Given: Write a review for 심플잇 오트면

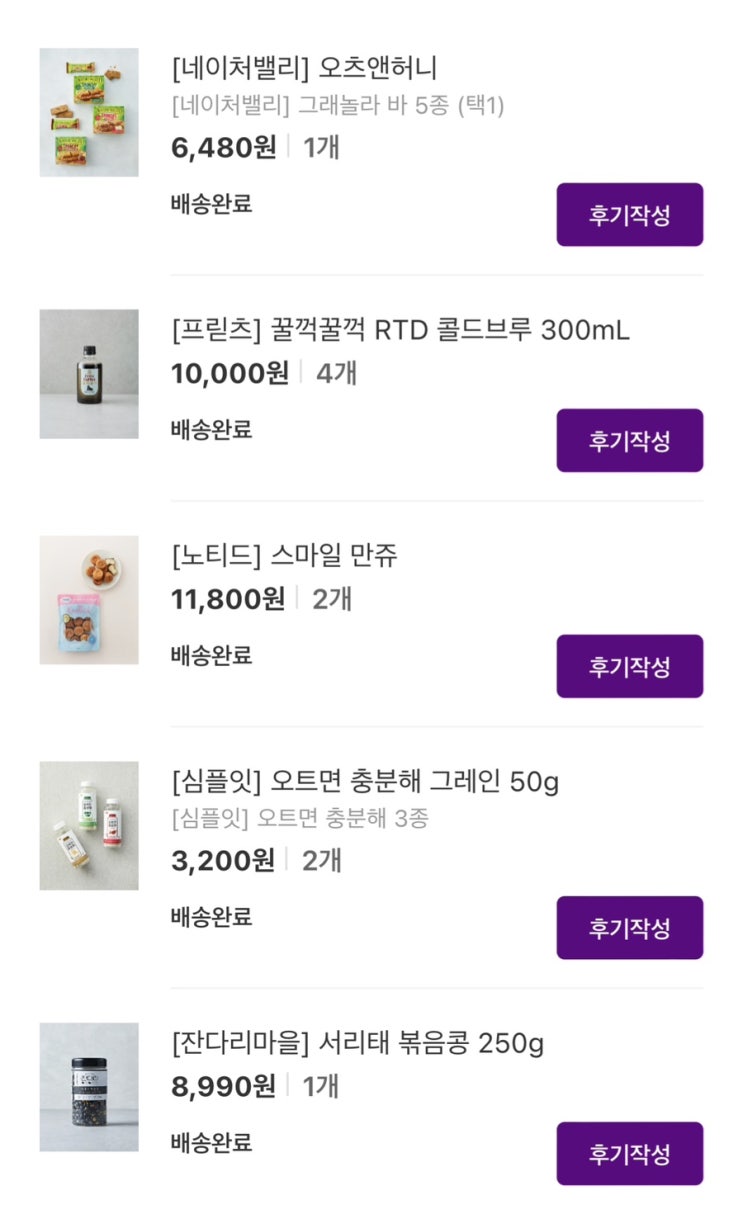Looking at the screenshot, I should pyautogui.click(x=629, y=927).
